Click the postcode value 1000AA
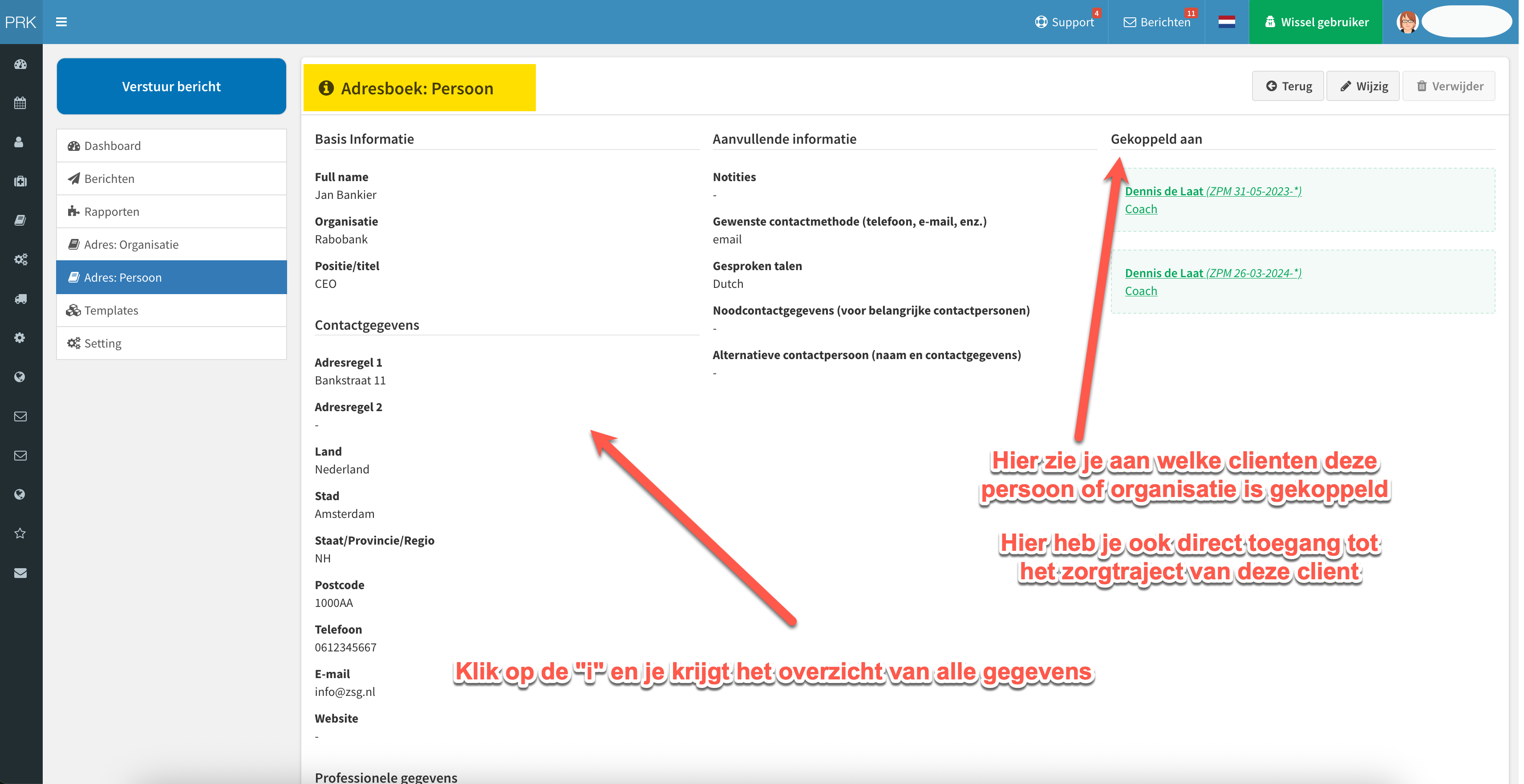This screenshot has width=1524, height=784. 334,603
